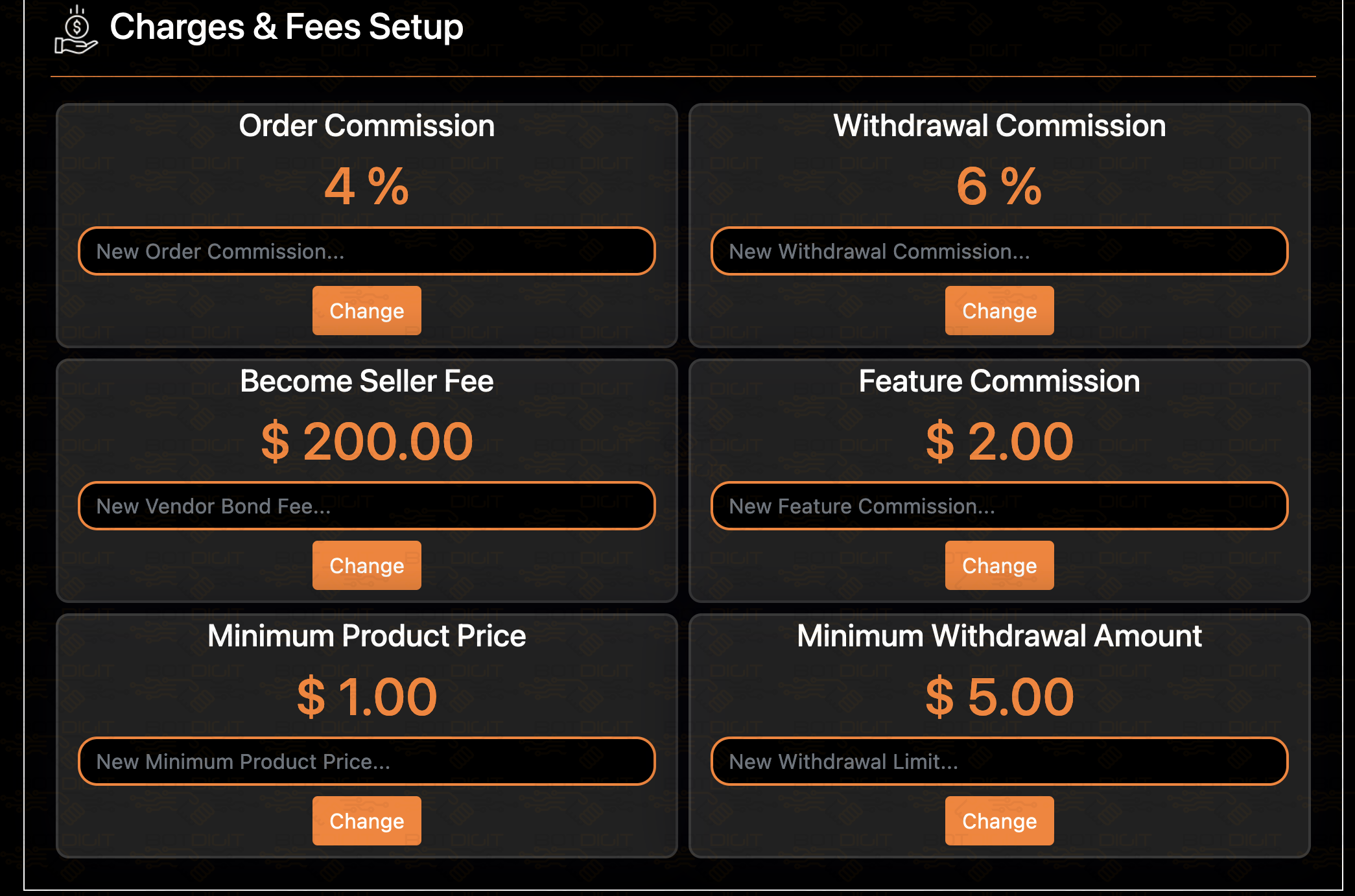Focus the New Withdrawal Limit field
The image size is (1355, 896).
coord(999,761)
